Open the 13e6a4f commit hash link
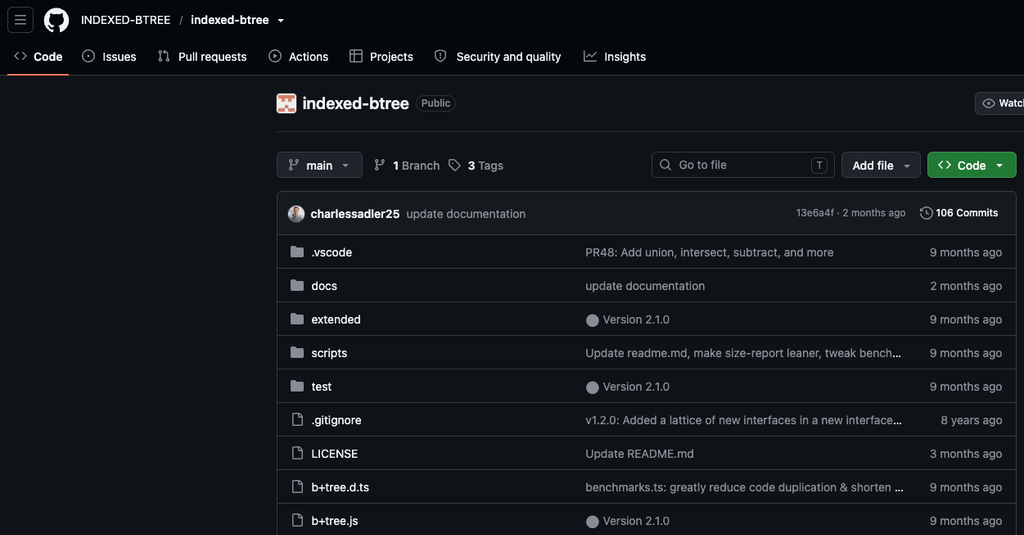The width and height of the screenshot is (1024, 535). point(814,213)
